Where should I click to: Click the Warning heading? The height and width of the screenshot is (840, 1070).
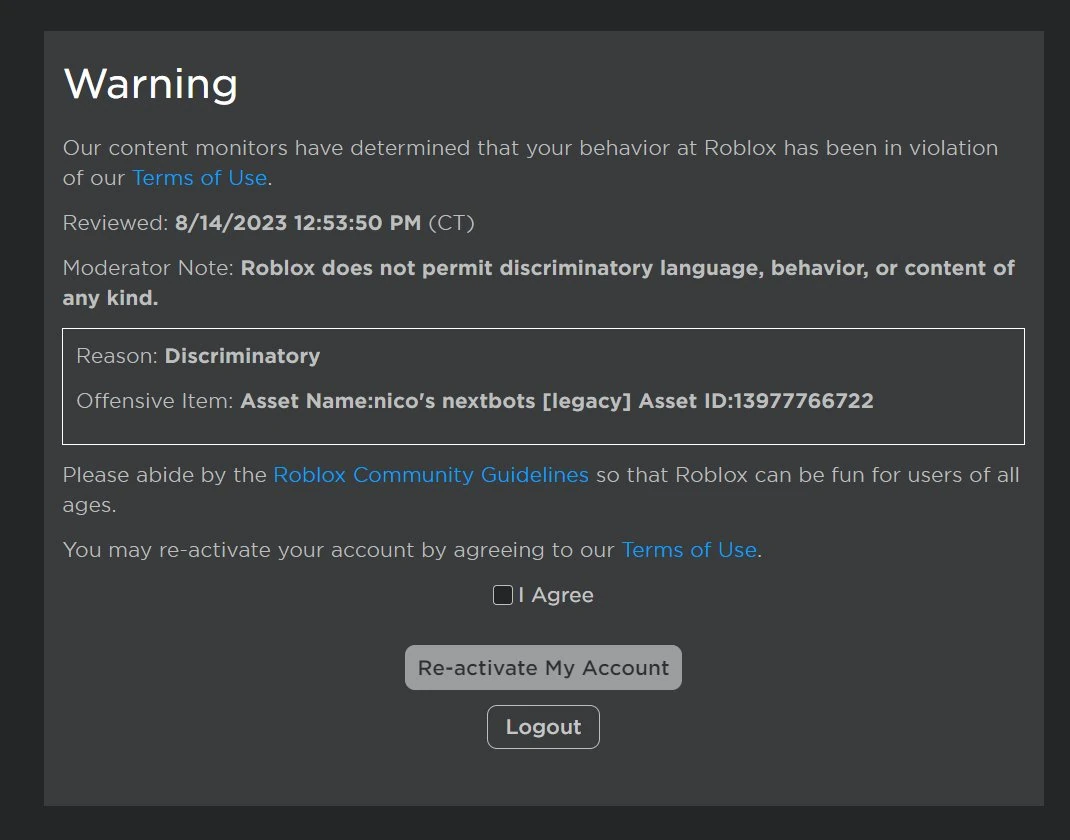[151, 84]
